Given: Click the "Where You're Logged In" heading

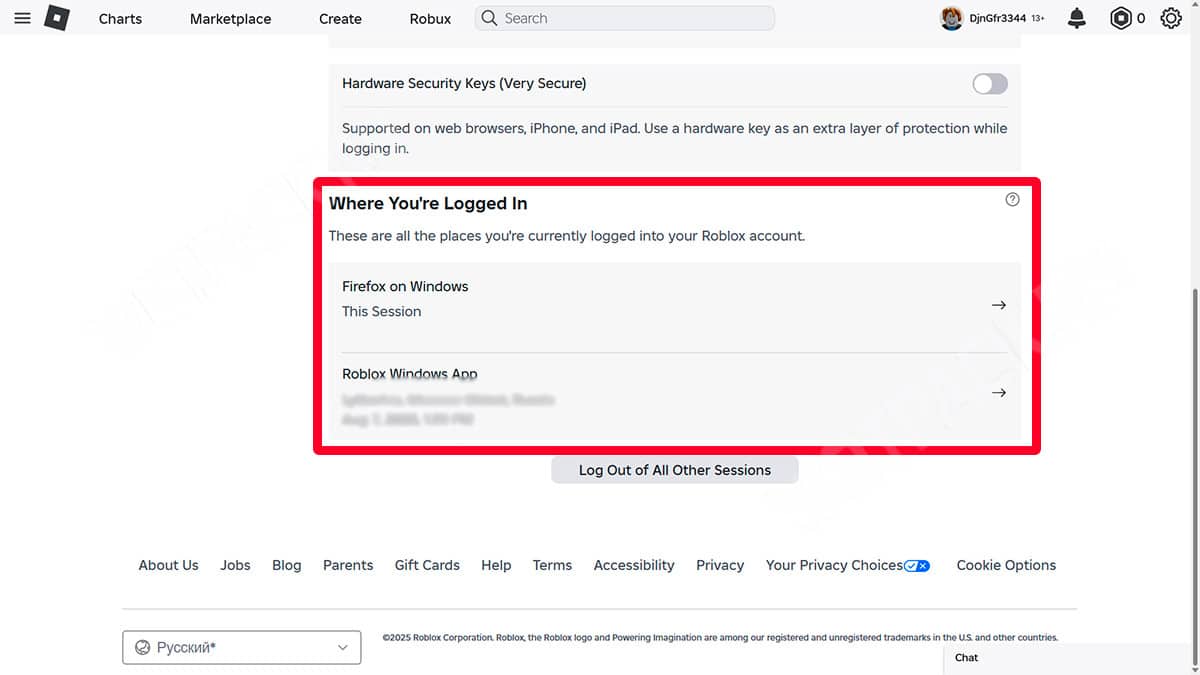Looking at the screenshot, I should [x=428, y=203].
